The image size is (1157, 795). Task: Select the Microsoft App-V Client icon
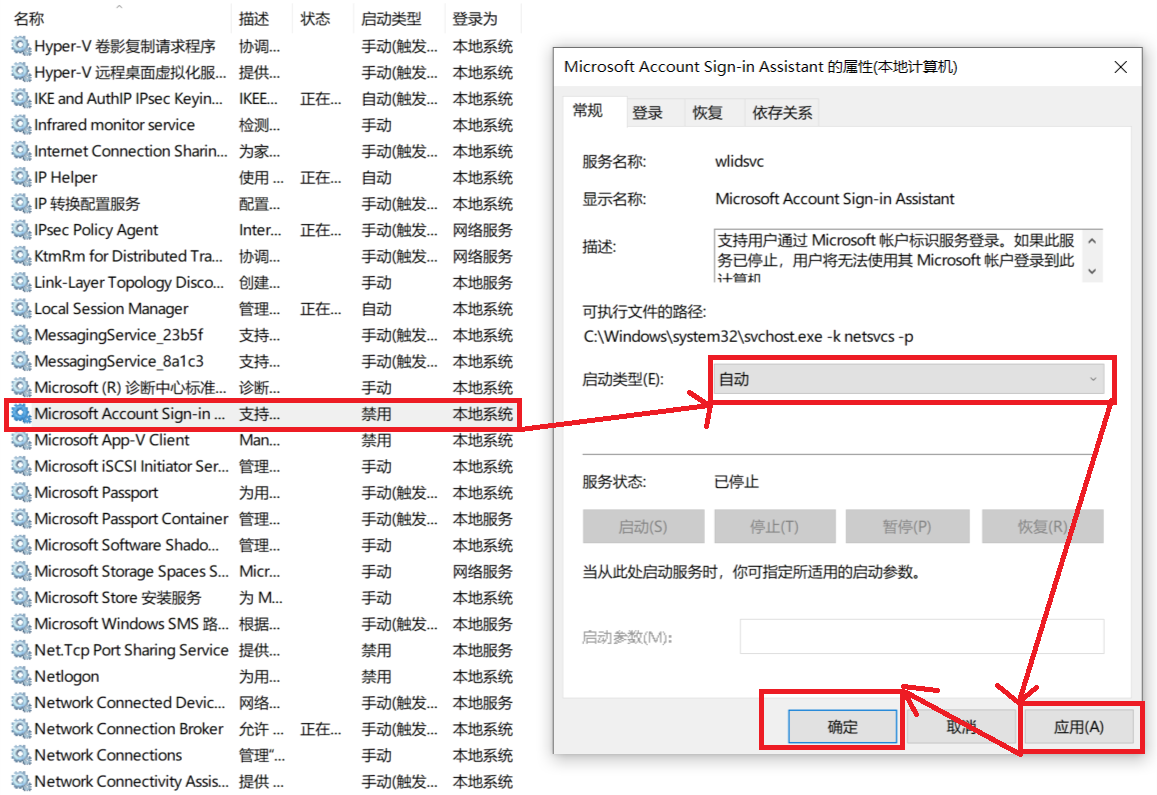click(x=20, y=441)
